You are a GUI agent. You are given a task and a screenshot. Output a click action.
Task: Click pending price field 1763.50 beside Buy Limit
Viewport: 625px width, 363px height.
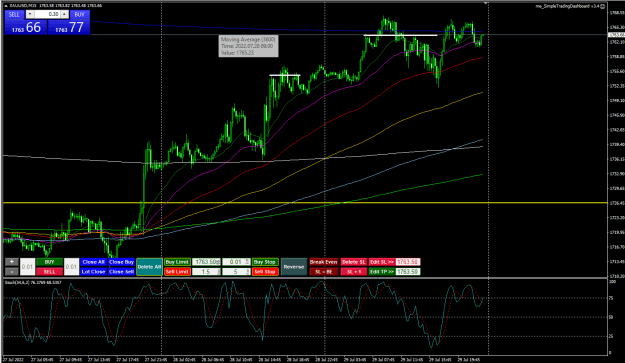(x=206, y=262)
